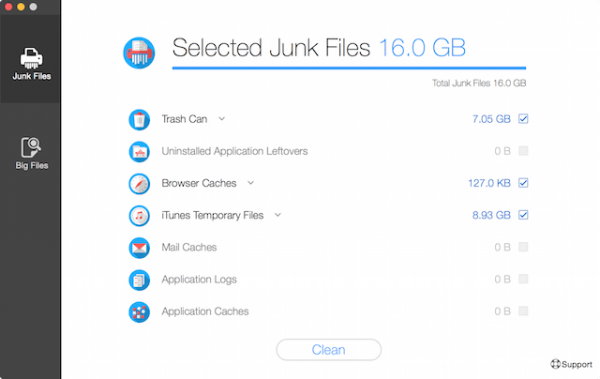Expand the iTunes Temporary Files chevron
The width and height of the screenshot is (600, 379).
click(x=278, y=215)
